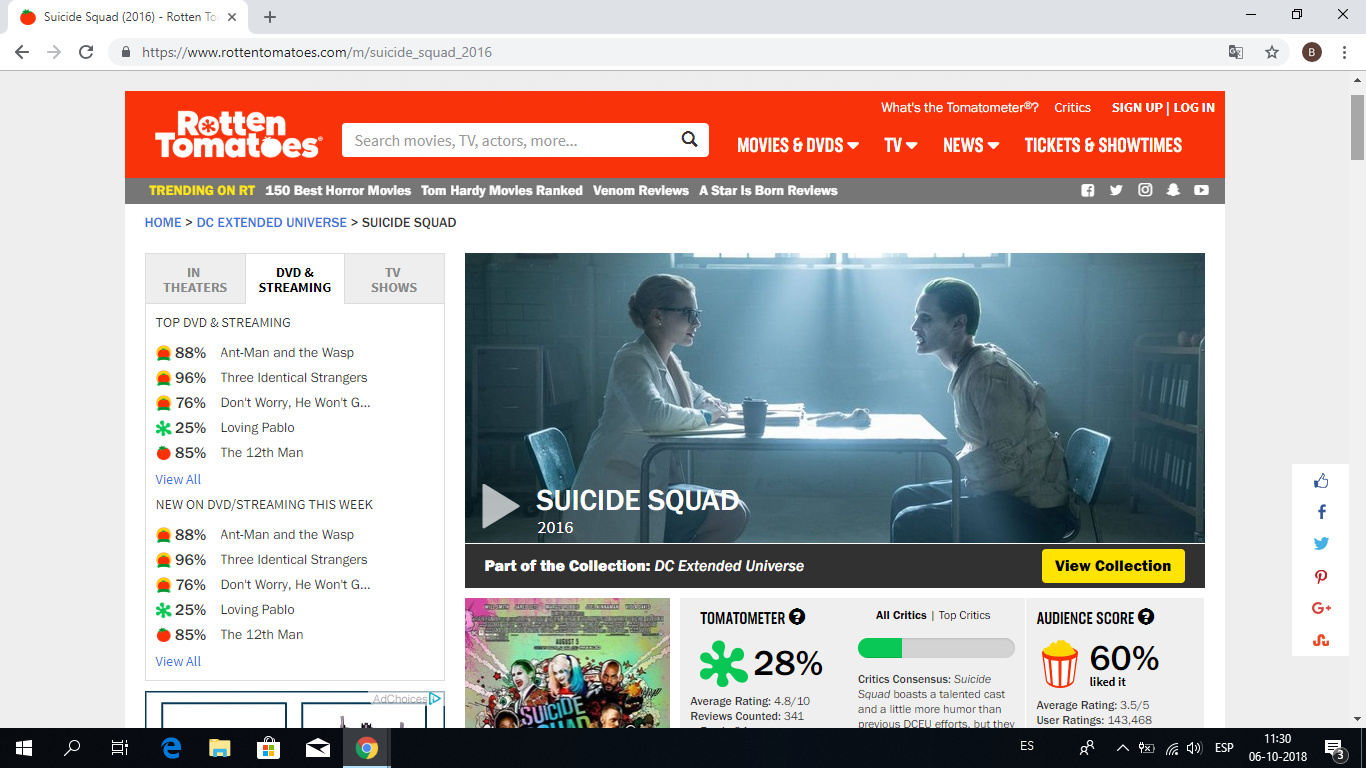Open Venom Reviews trending link
This screenshot has width=1366, height=768.
[x=641, y=190]
